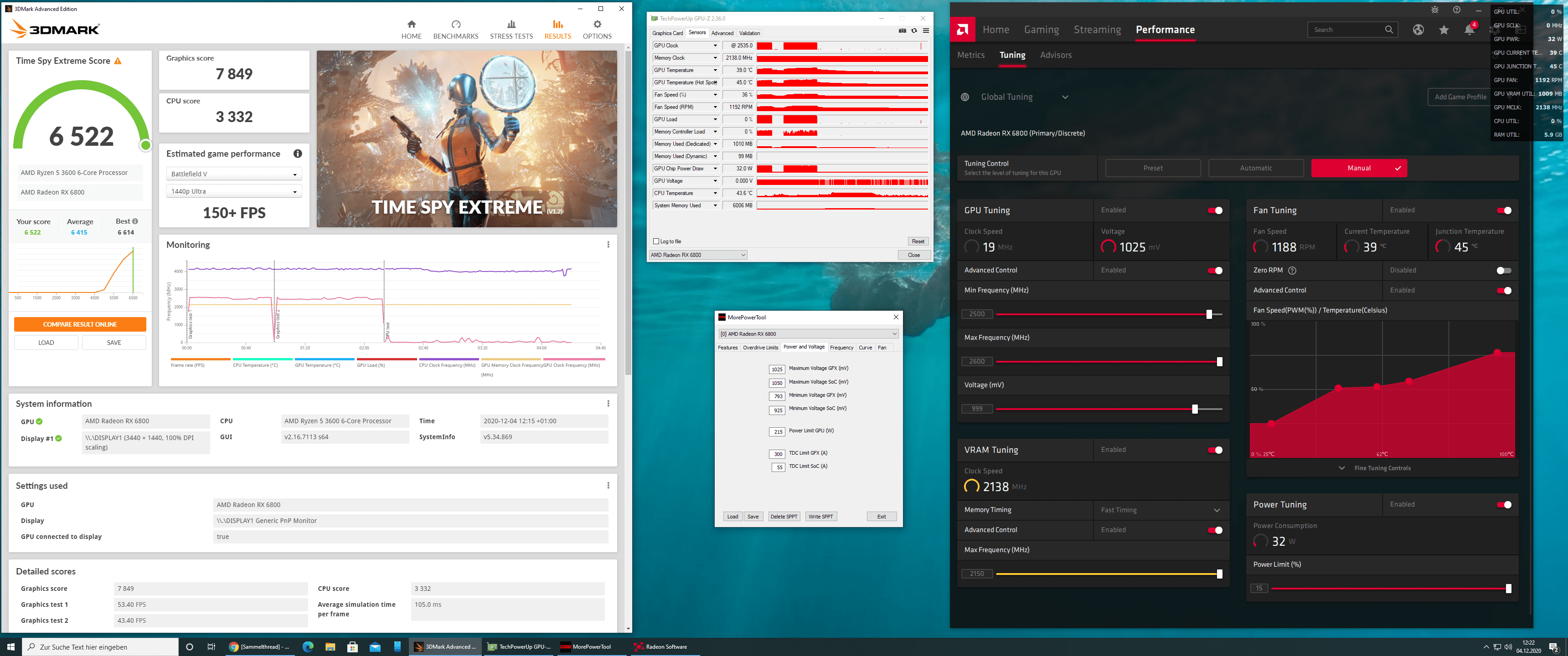Open Settings used three-dot menu
This screenshot has width=1568, height=656.
pyautogui.click(x=608, y=486)
